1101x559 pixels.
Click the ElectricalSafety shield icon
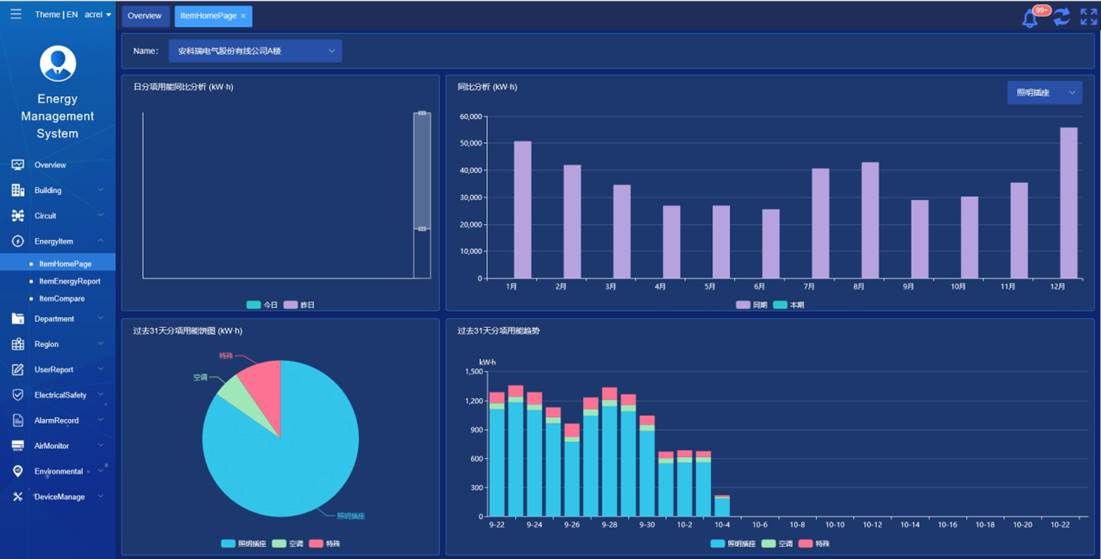[x=17, y=395]
